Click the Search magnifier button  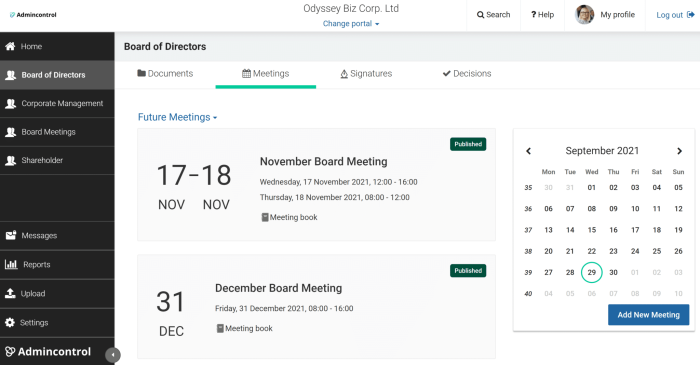tap(493, 15)
